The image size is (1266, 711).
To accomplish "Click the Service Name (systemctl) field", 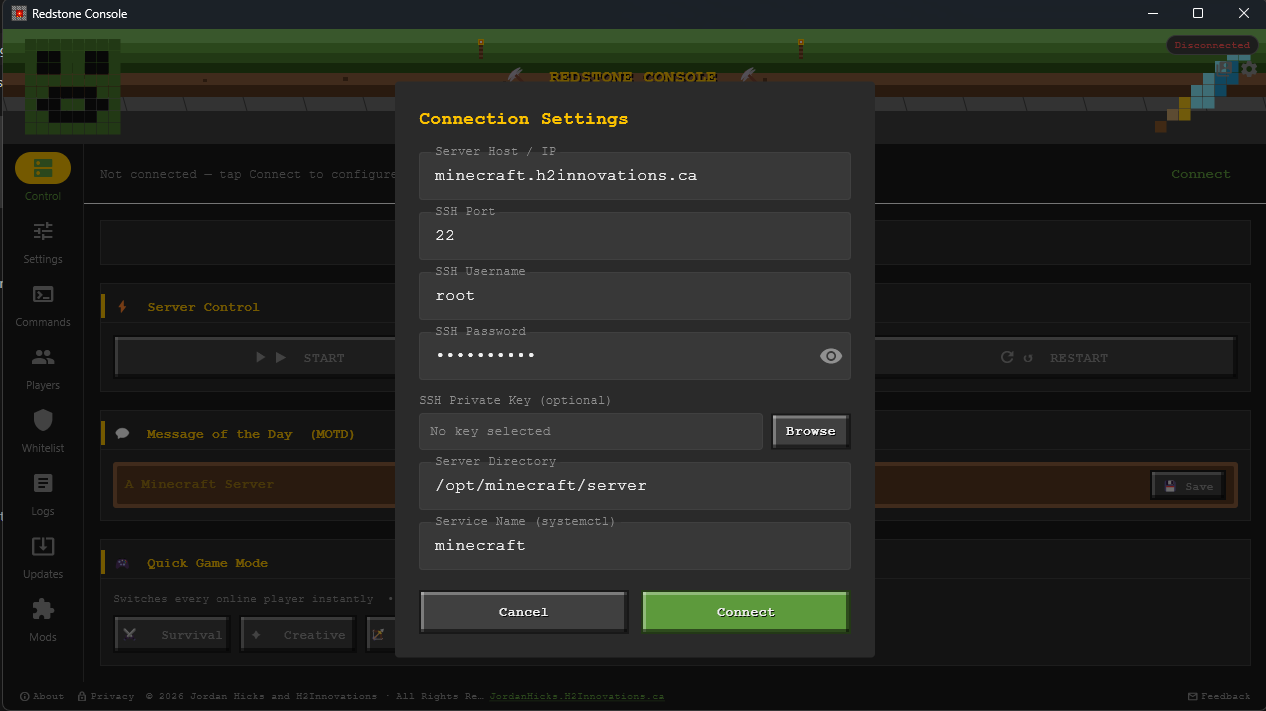I will 634,546.
